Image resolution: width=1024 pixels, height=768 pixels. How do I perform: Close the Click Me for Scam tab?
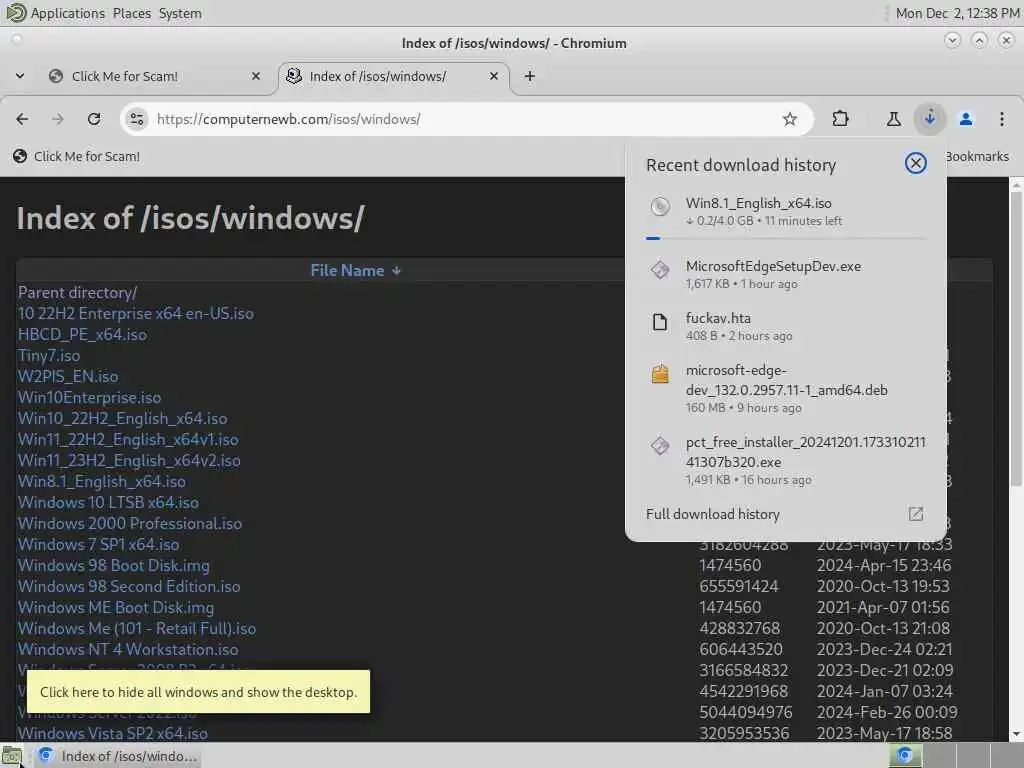[256, 76]
